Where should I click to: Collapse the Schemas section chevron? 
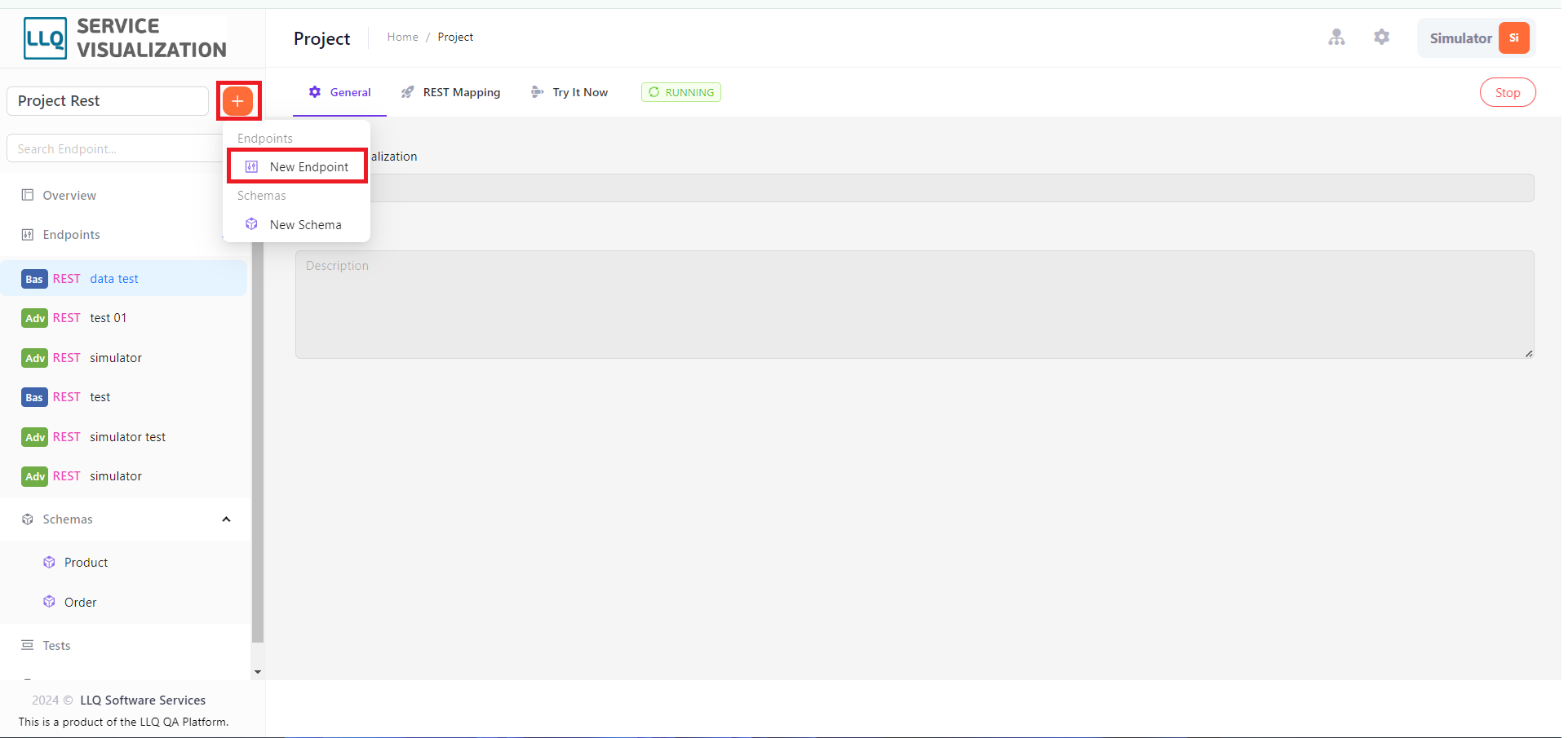tap(226, 519)
